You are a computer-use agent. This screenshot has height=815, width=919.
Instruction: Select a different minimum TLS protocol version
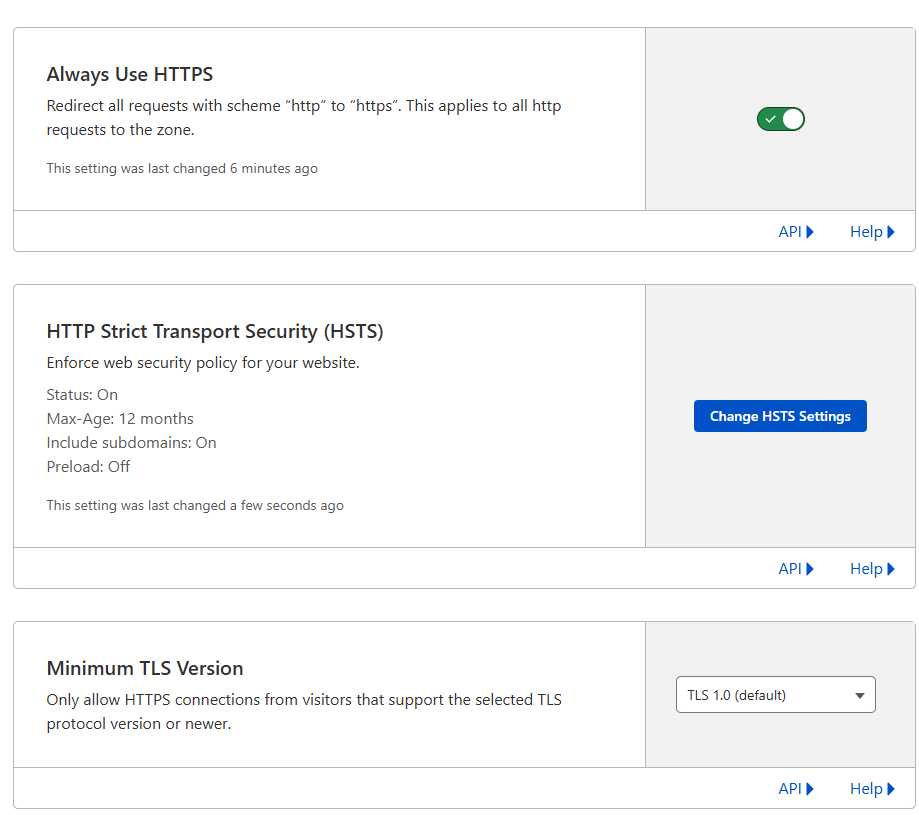[x=775, y=694]
